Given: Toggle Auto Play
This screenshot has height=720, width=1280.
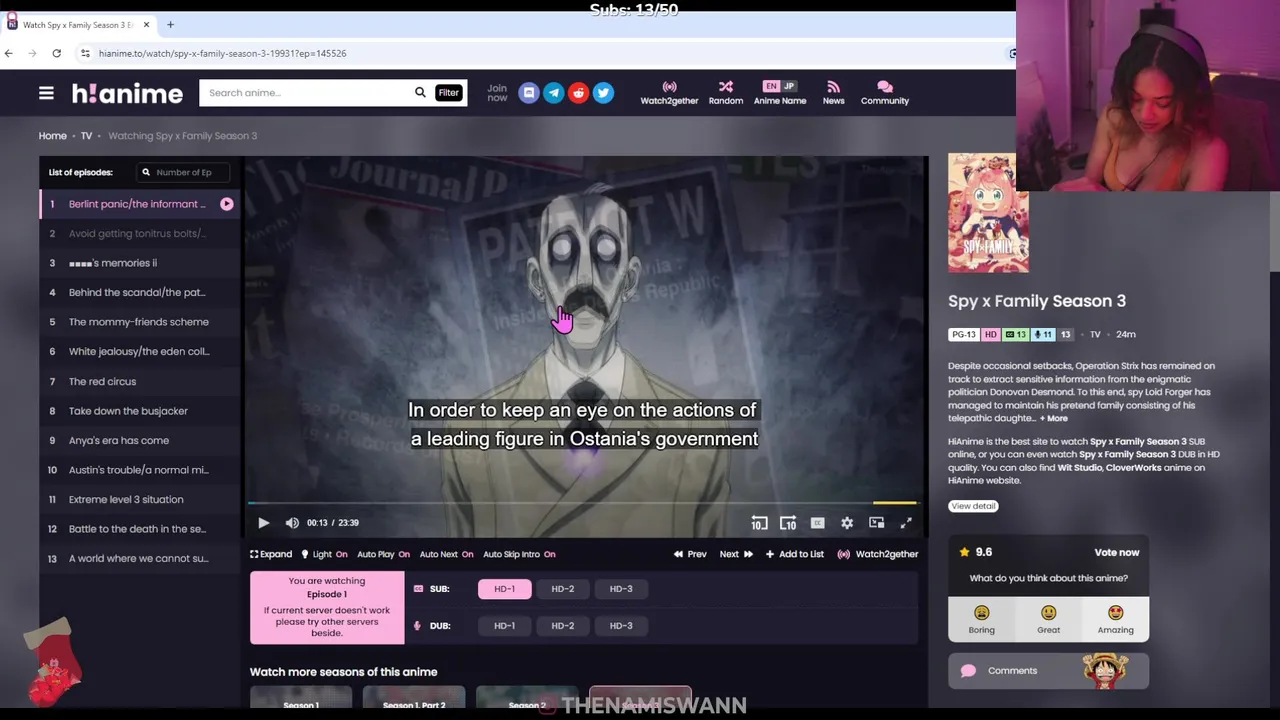Looking at the screenshot, I should [x=383, y=554].
